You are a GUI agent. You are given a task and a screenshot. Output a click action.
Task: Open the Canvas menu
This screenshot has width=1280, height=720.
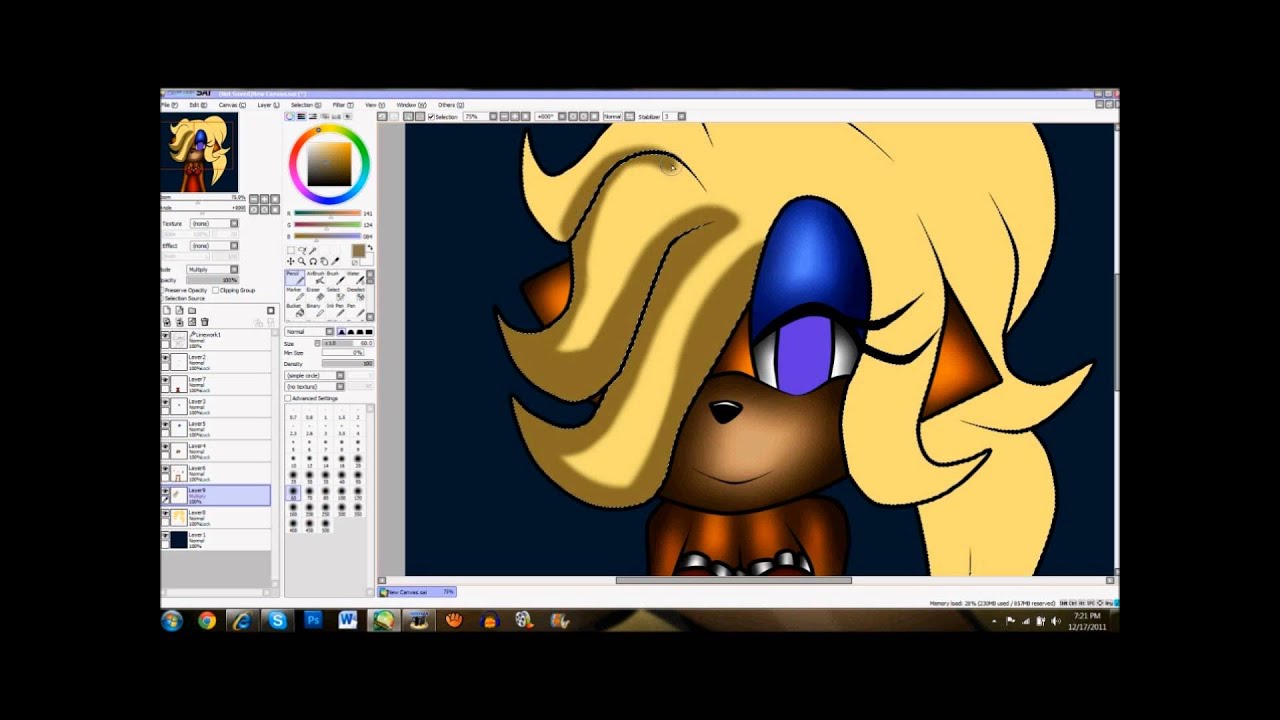tap(232, 105)
